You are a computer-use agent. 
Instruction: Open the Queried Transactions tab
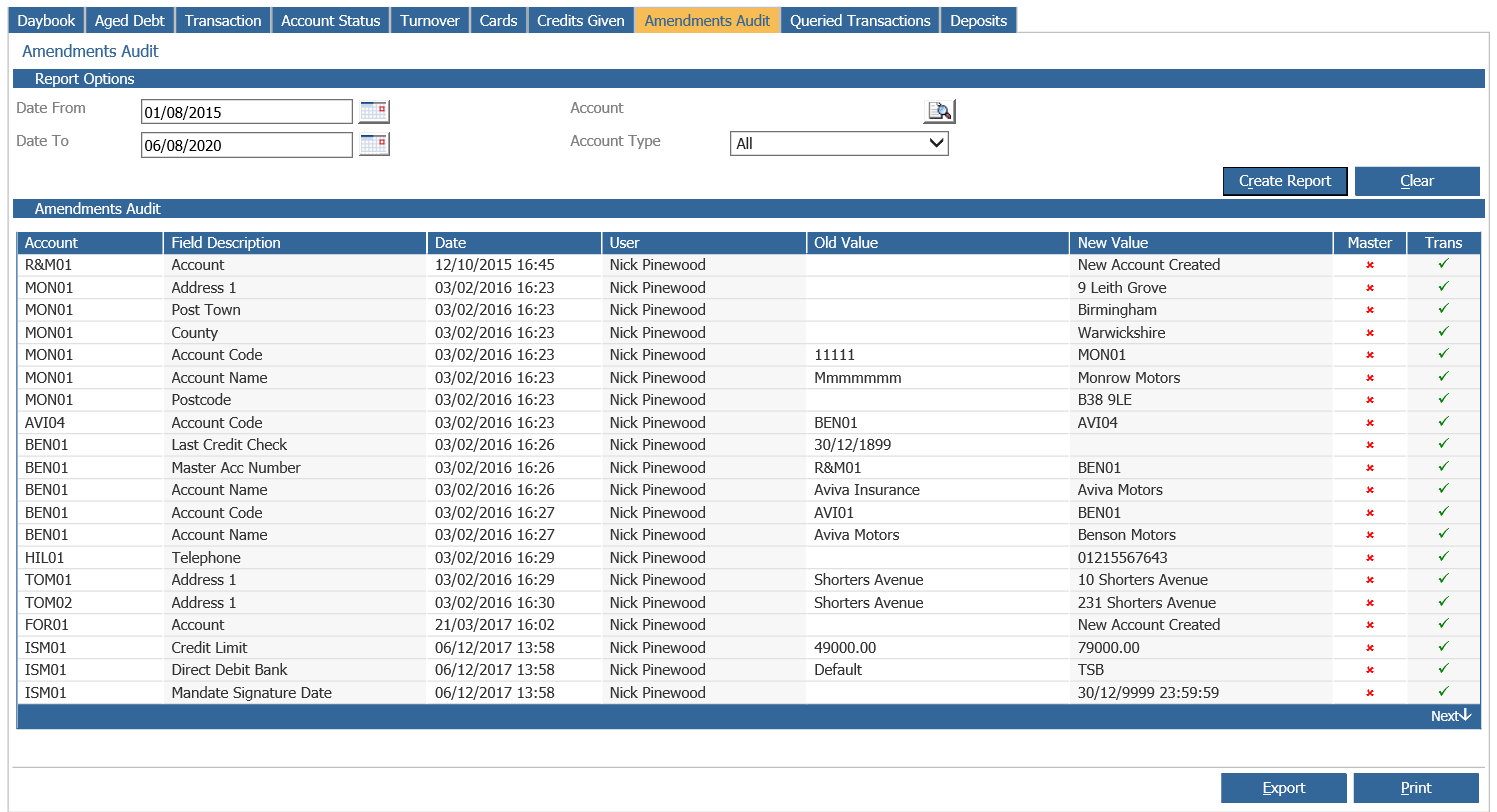pos(860,20)
